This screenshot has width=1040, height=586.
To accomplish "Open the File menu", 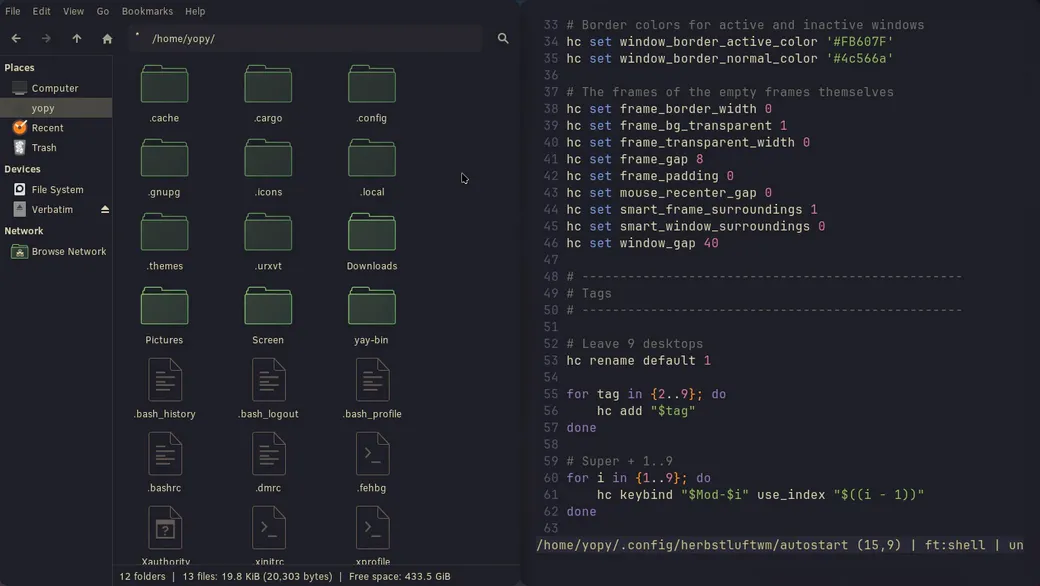I will (x=13, y=11).
